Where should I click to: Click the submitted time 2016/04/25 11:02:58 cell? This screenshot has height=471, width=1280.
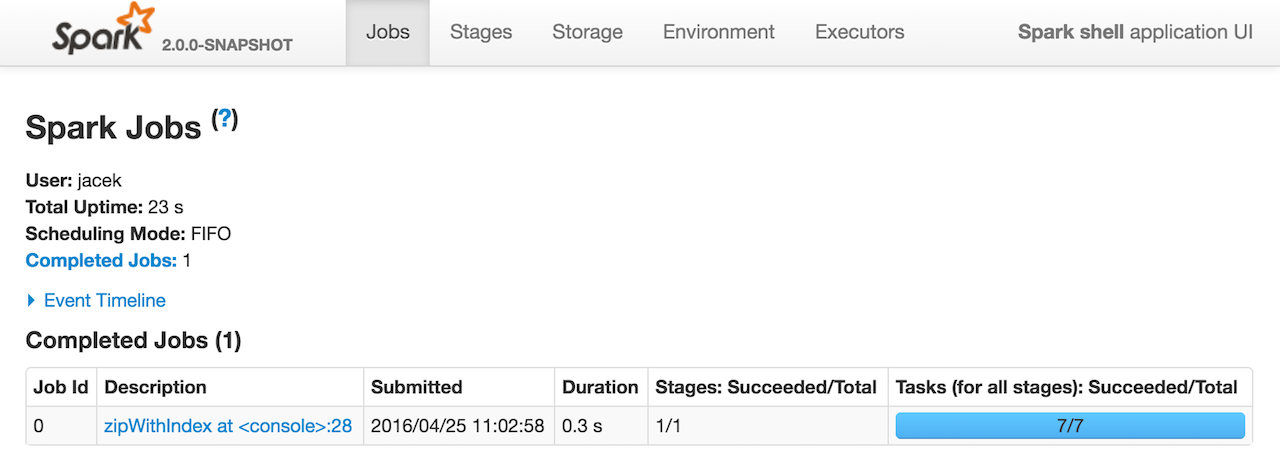click(457, 426)
